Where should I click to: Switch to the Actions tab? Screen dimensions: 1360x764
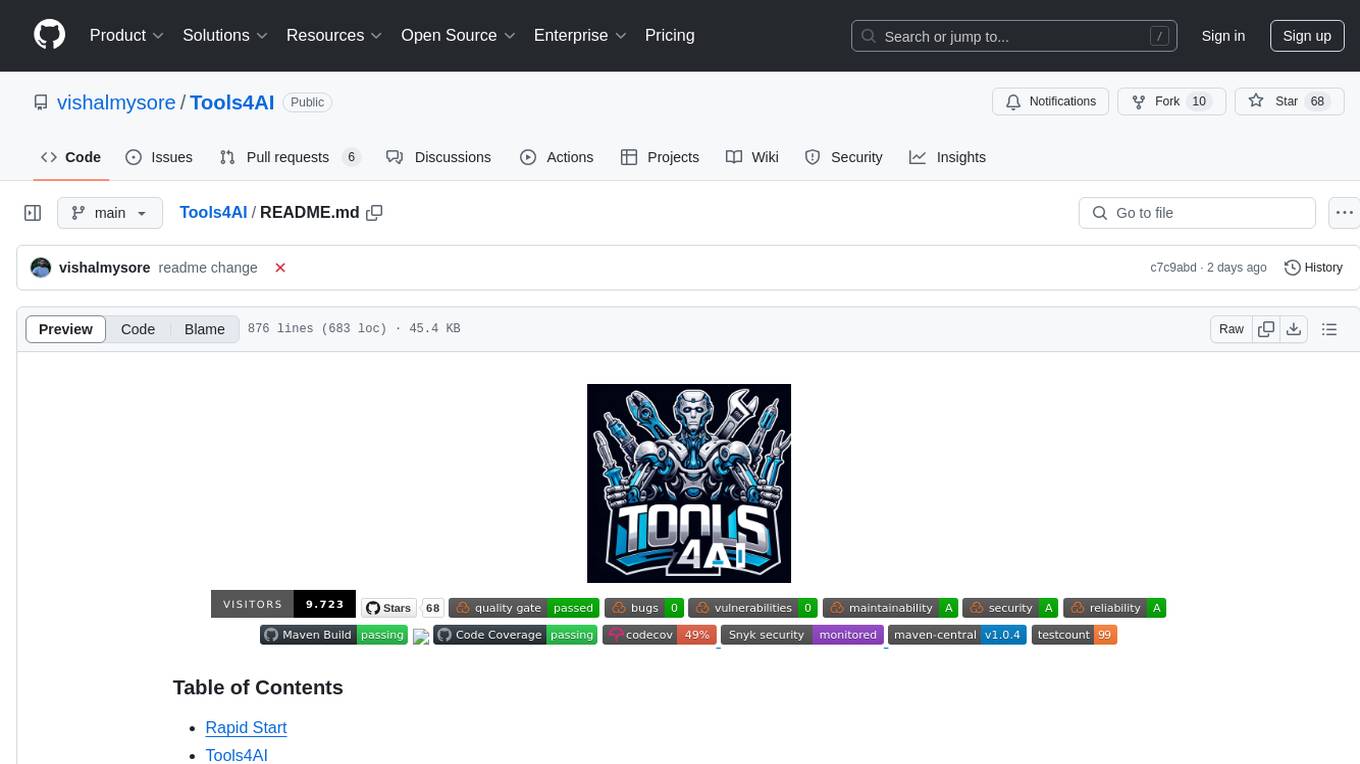pyautogui.click(x=557, y=157)
